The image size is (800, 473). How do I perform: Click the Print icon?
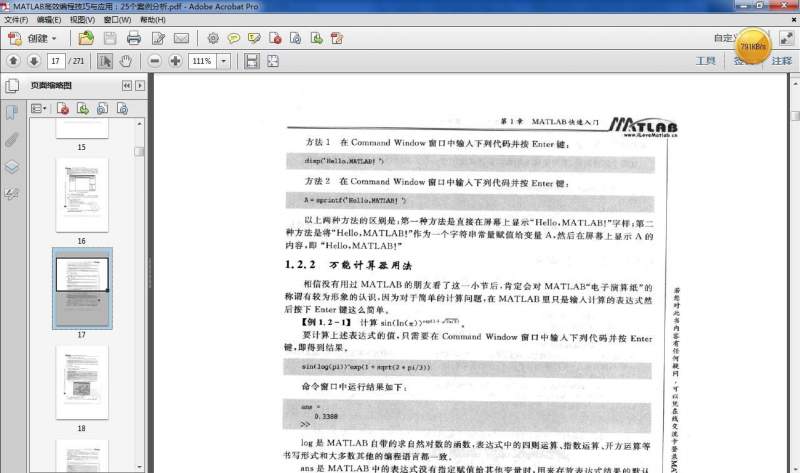(x=134, y=38)
